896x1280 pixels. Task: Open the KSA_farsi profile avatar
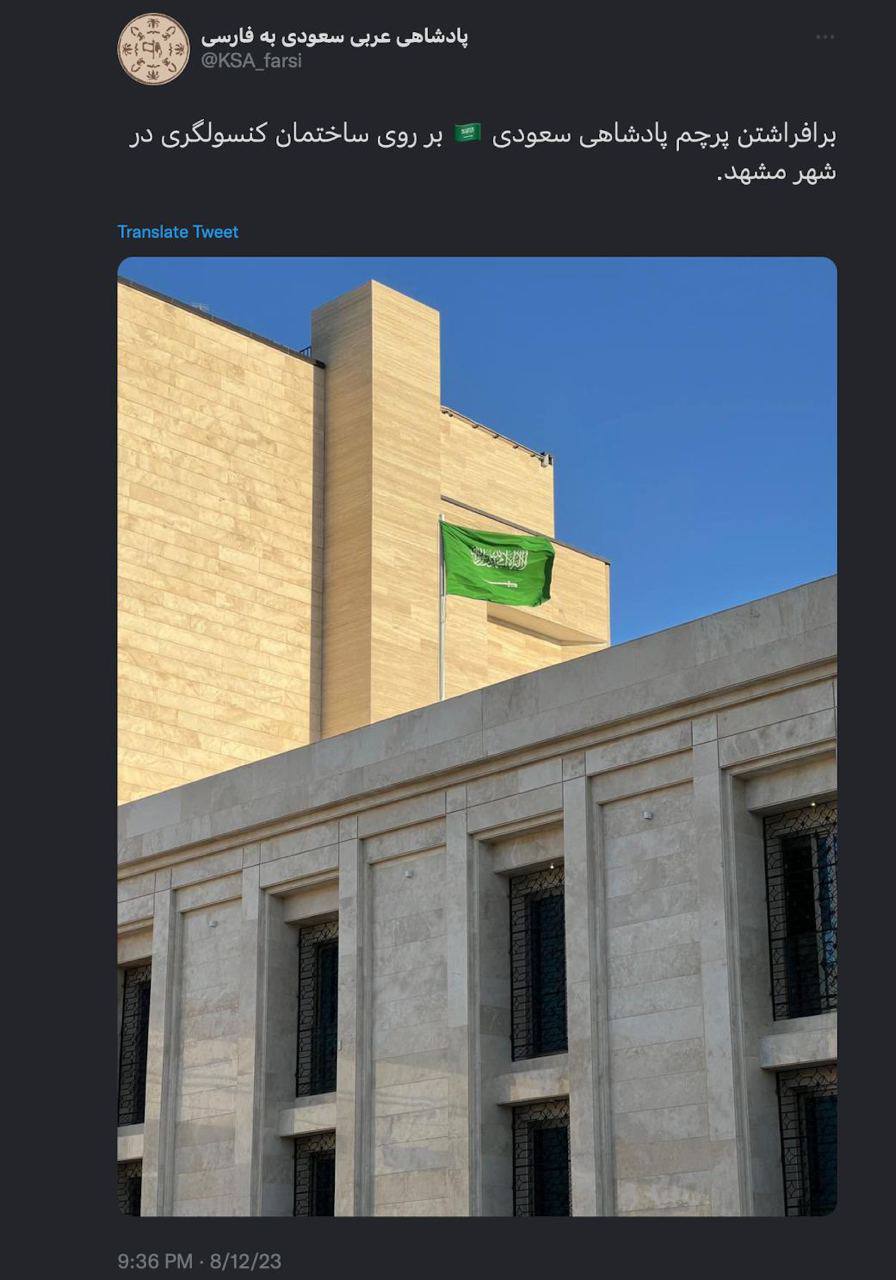(153, 48)
